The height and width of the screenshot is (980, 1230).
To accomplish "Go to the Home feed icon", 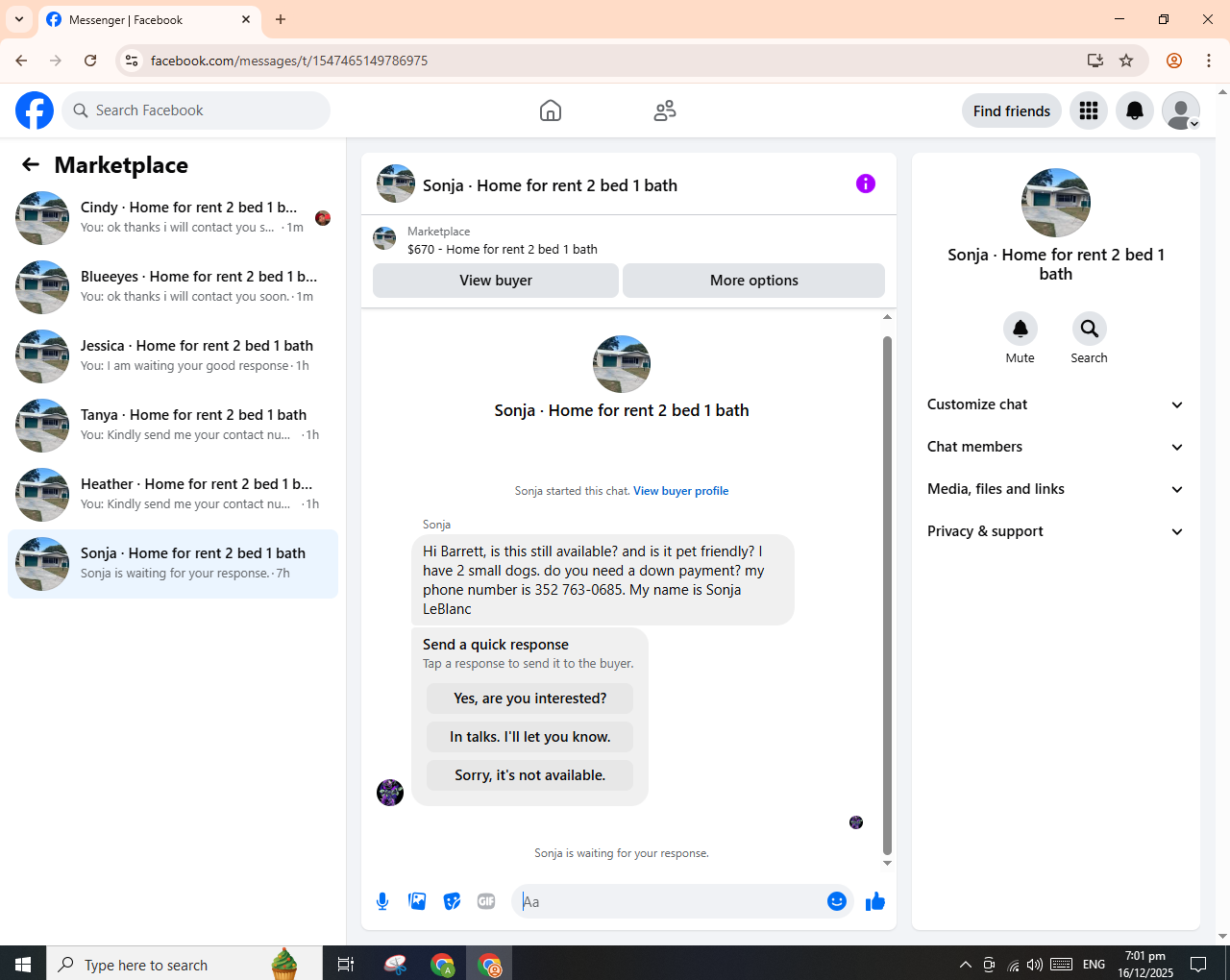I will point(551,110).
